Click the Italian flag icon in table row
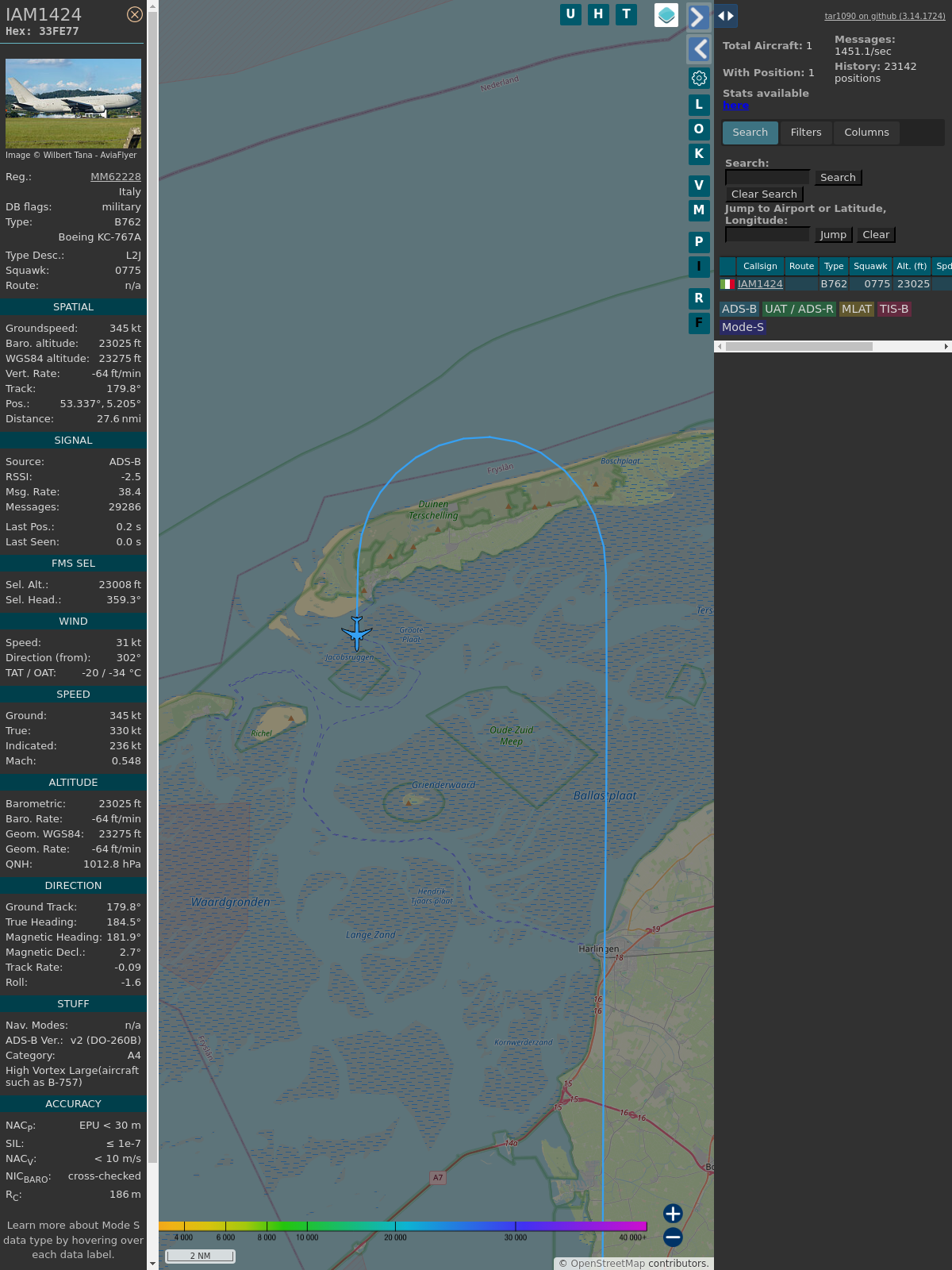This screenshot has width=952, height=1270. pyautogui.click(x=727, y=284)
